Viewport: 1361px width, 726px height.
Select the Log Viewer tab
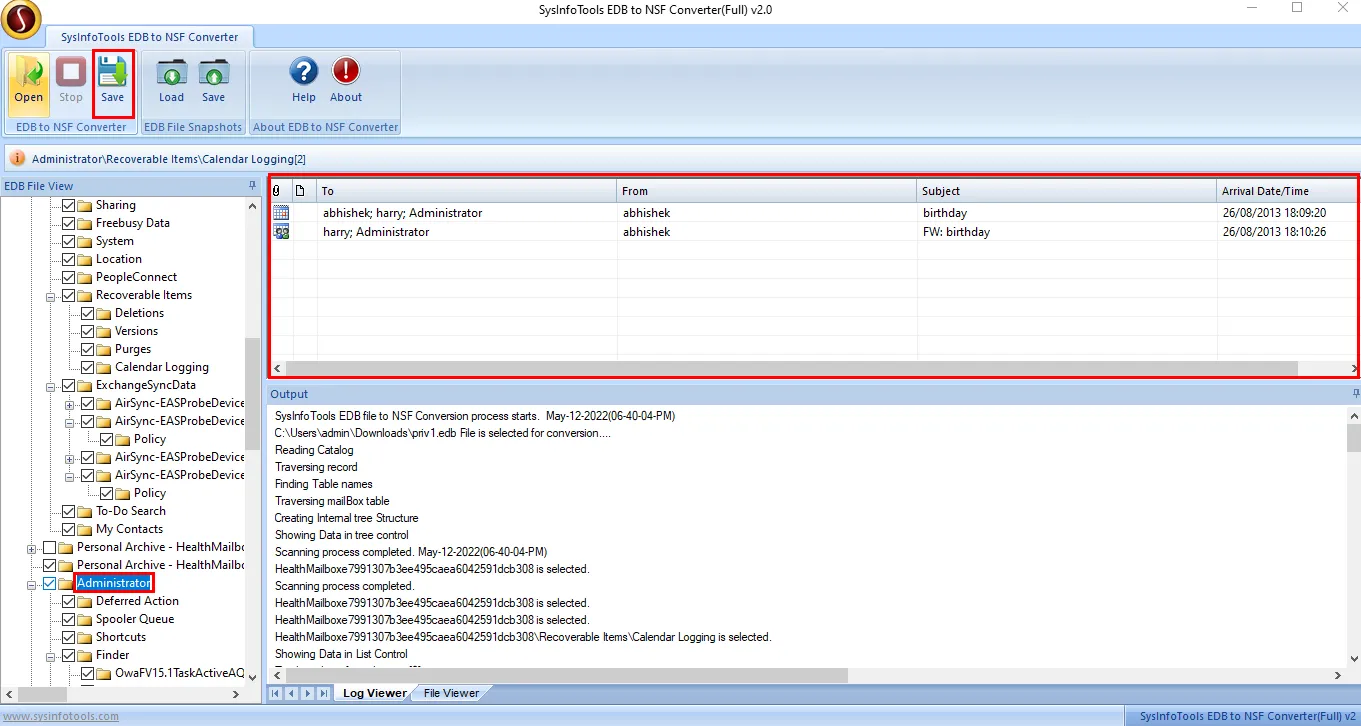tap(375, 693)
